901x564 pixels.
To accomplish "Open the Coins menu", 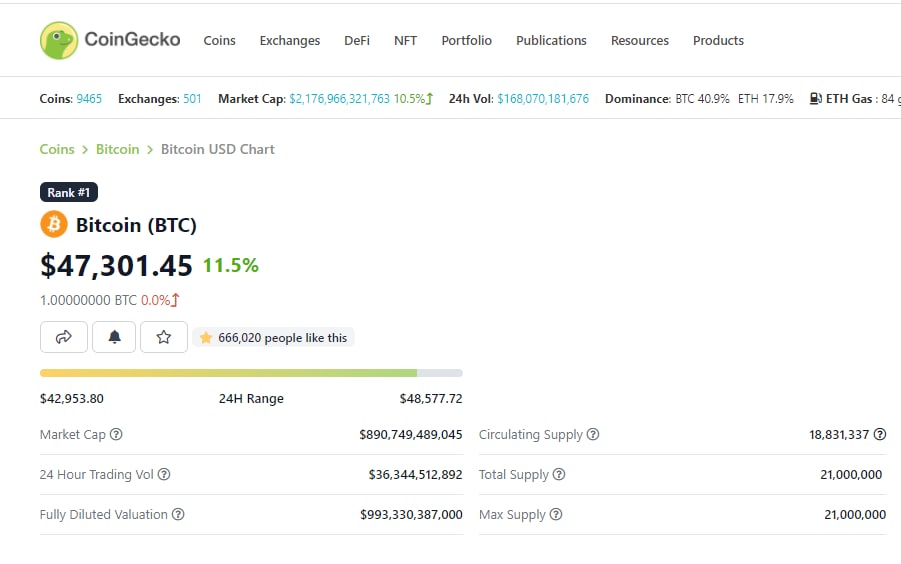I will (220, 41).
